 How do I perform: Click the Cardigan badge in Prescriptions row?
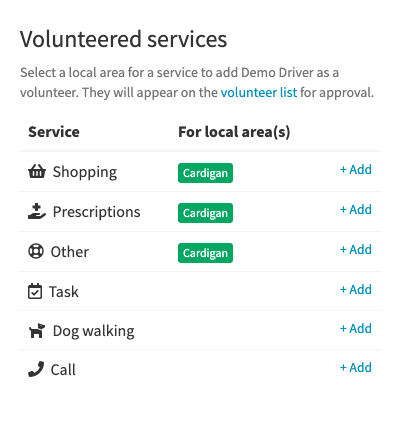point(205,213)
